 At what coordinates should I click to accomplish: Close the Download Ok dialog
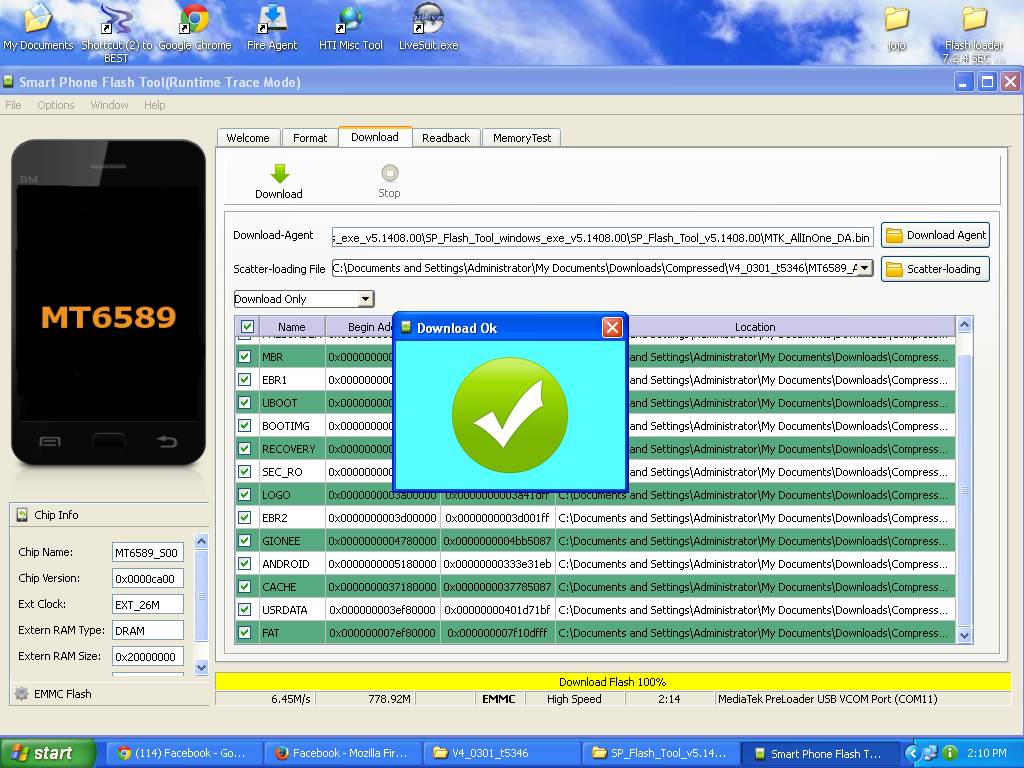click(612, 328)
